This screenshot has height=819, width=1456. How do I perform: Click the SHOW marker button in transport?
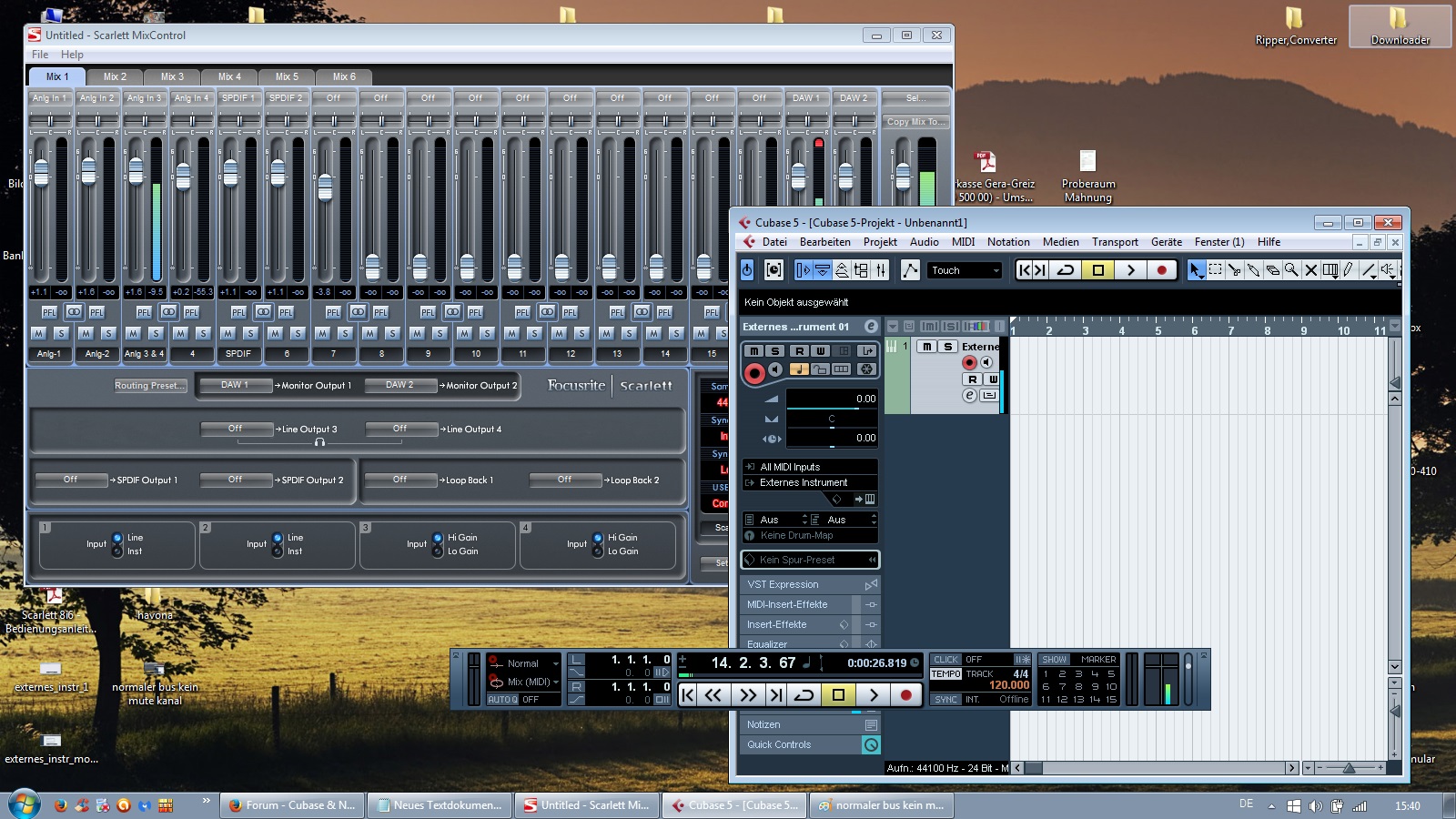1055,660
